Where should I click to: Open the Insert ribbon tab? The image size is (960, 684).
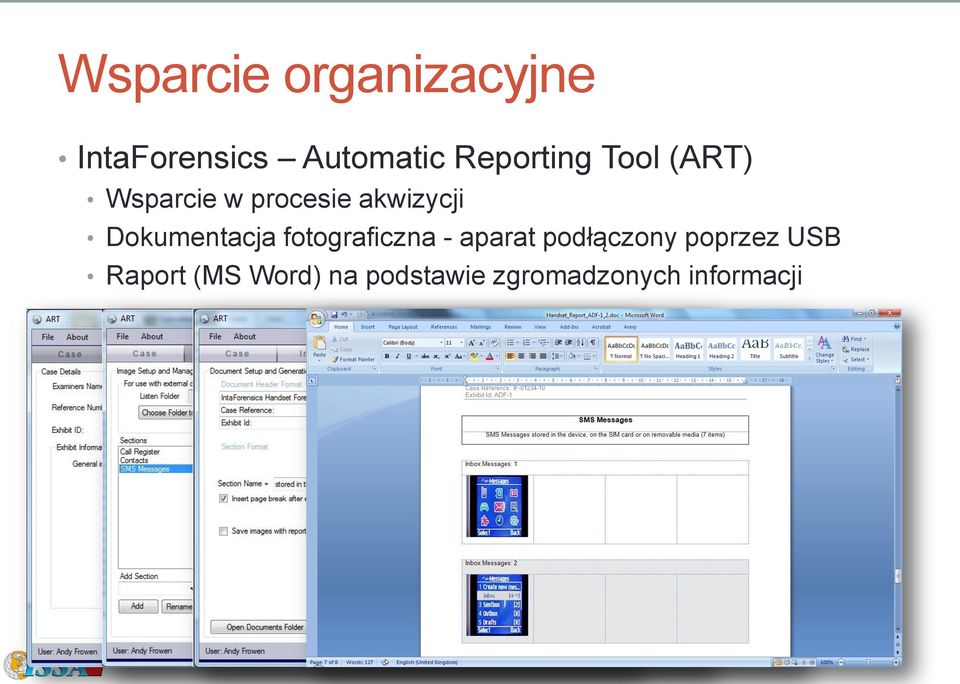[x=367, y=326]
